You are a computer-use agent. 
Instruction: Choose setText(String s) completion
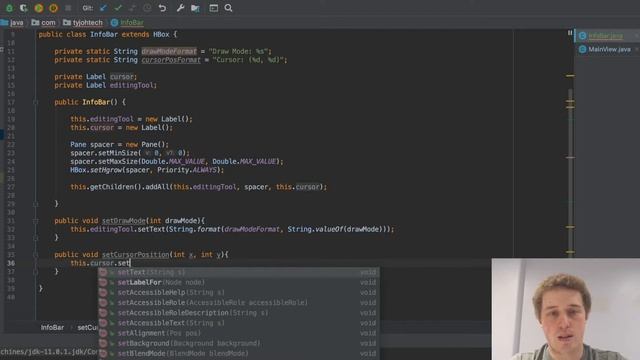click(x=239, y=272)
